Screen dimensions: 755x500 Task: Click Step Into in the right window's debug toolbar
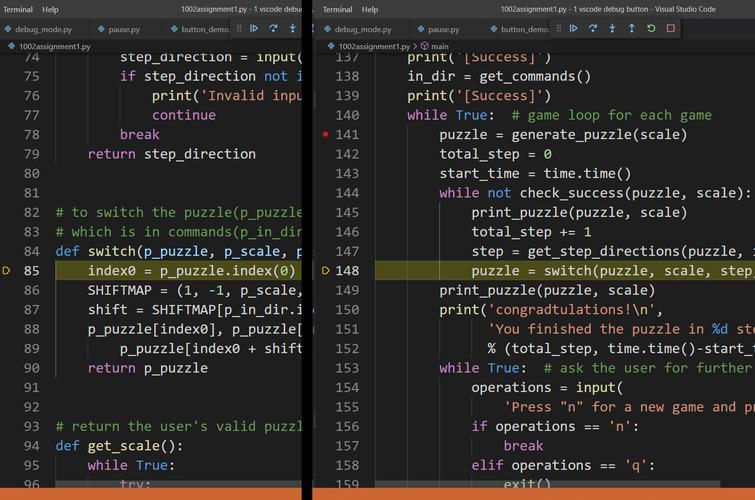point(612,28)
